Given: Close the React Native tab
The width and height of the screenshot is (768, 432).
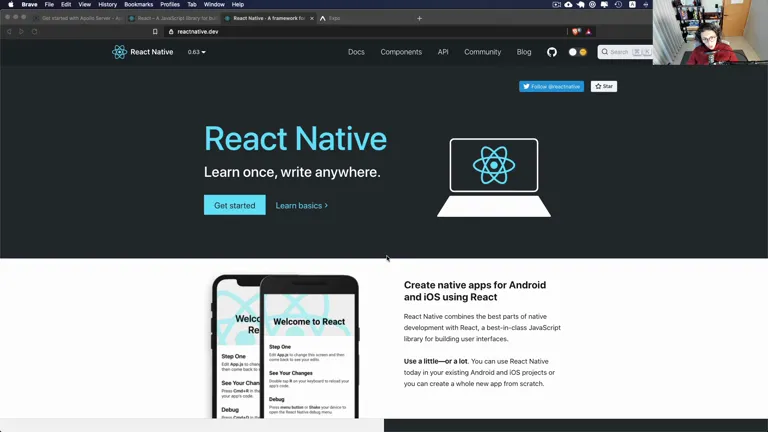Looking at the screenshot, I should (x=312, y=18).
